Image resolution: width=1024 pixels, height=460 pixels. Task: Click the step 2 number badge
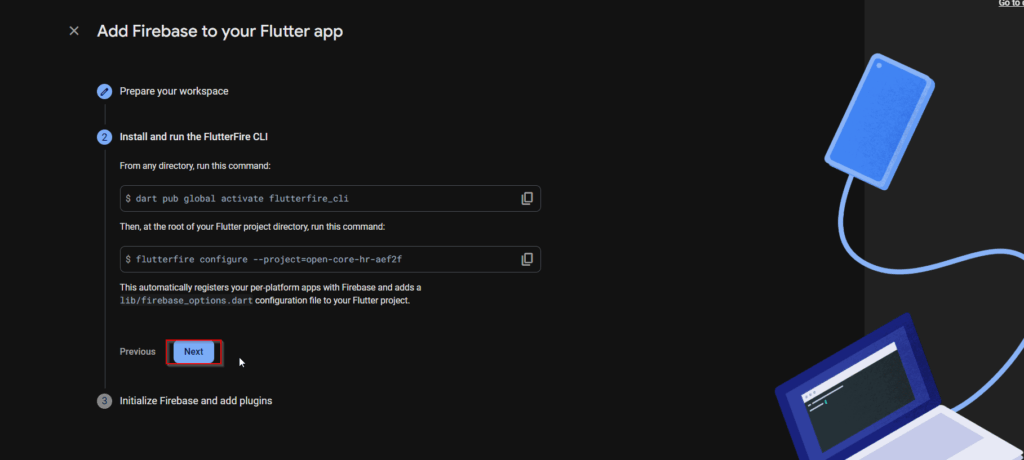tap(104, 136)
